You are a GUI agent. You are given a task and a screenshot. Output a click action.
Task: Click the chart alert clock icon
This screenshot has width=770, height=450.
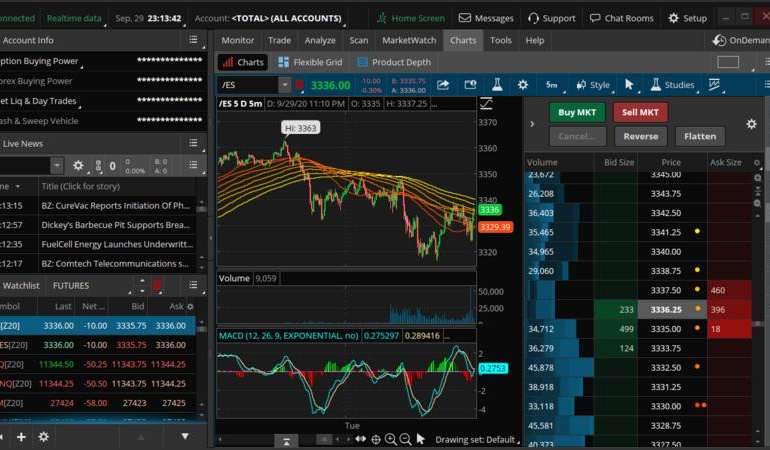pos(470,85)
